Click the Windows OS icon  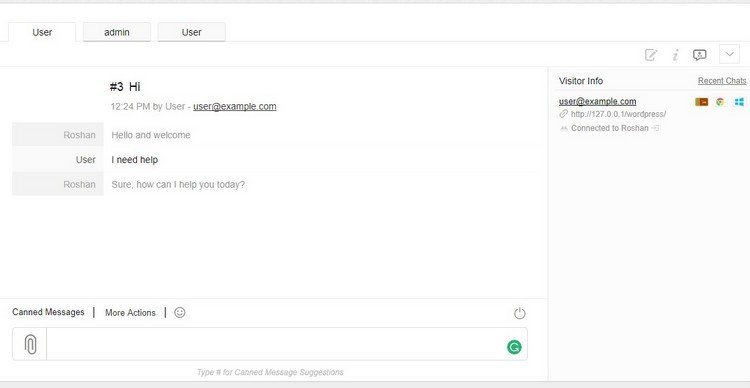(739, 102)
